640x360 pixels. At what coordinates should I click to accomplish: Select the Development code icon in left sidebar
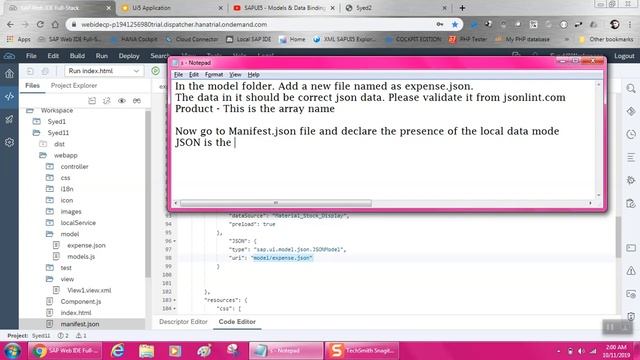tap(9, 97)
